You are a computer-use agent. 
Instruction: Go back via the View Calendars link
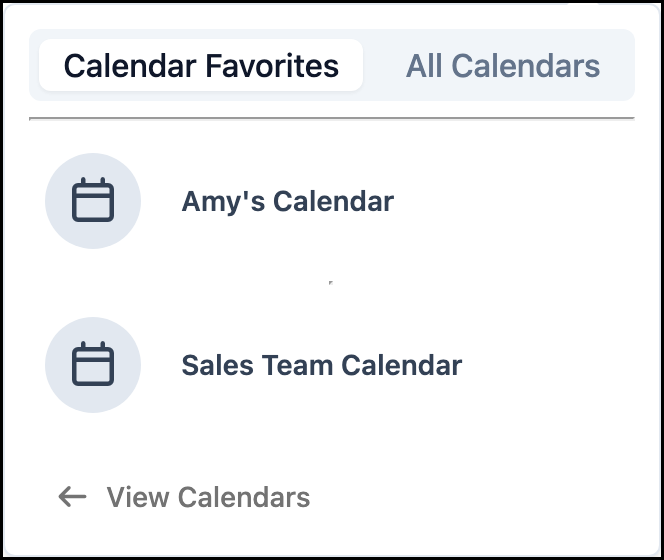coord(184,496)
